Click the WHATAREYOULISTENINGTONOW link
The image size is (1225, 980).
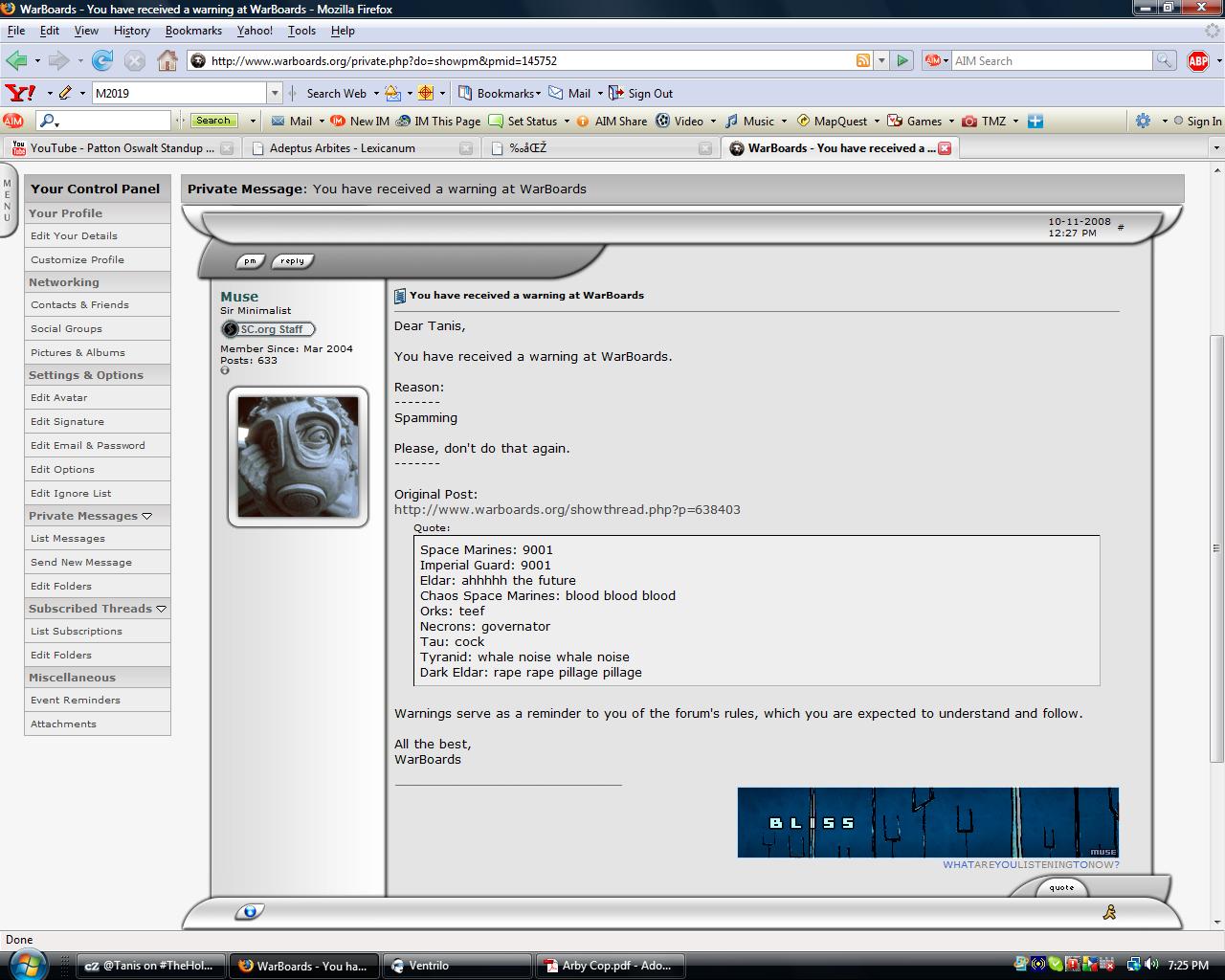click(1031, 864)
